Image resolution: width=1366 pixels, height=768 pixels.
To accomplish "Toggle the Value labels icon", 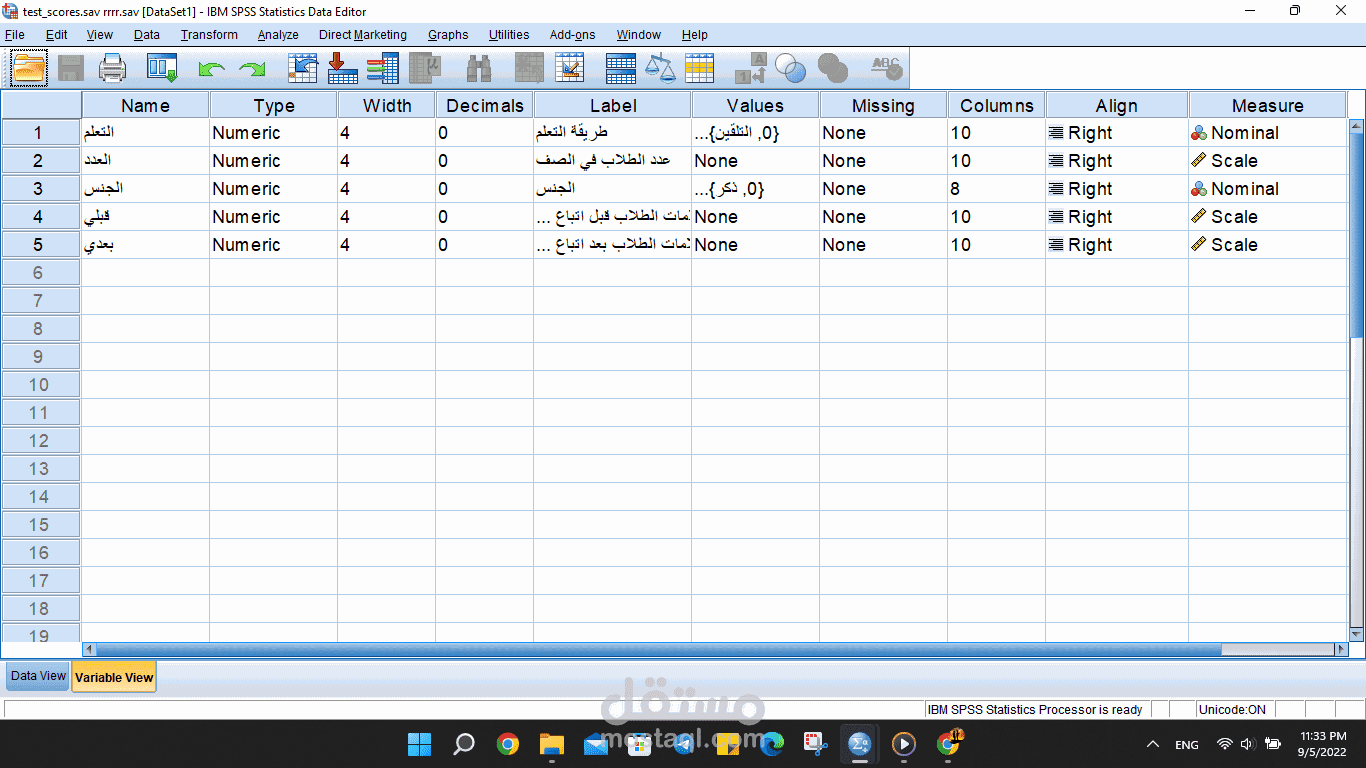I will coord(751,68).
